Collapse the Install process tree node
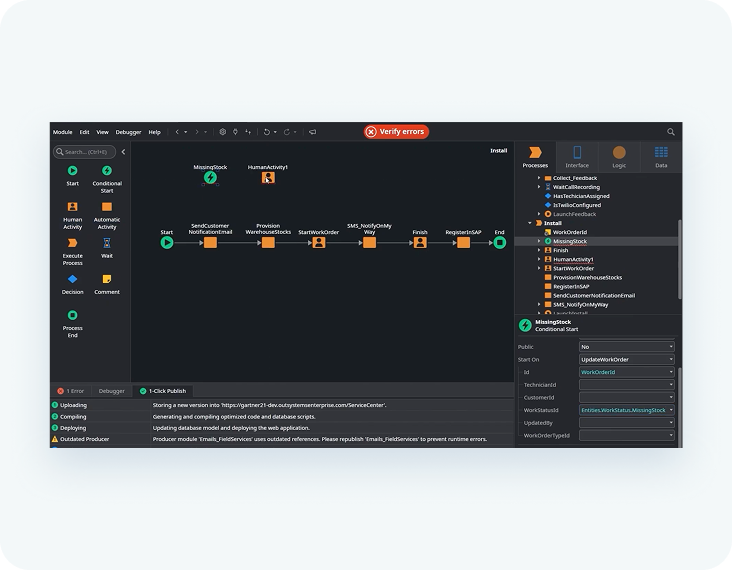This screenshot has height=570, width=732. (529, 223)
